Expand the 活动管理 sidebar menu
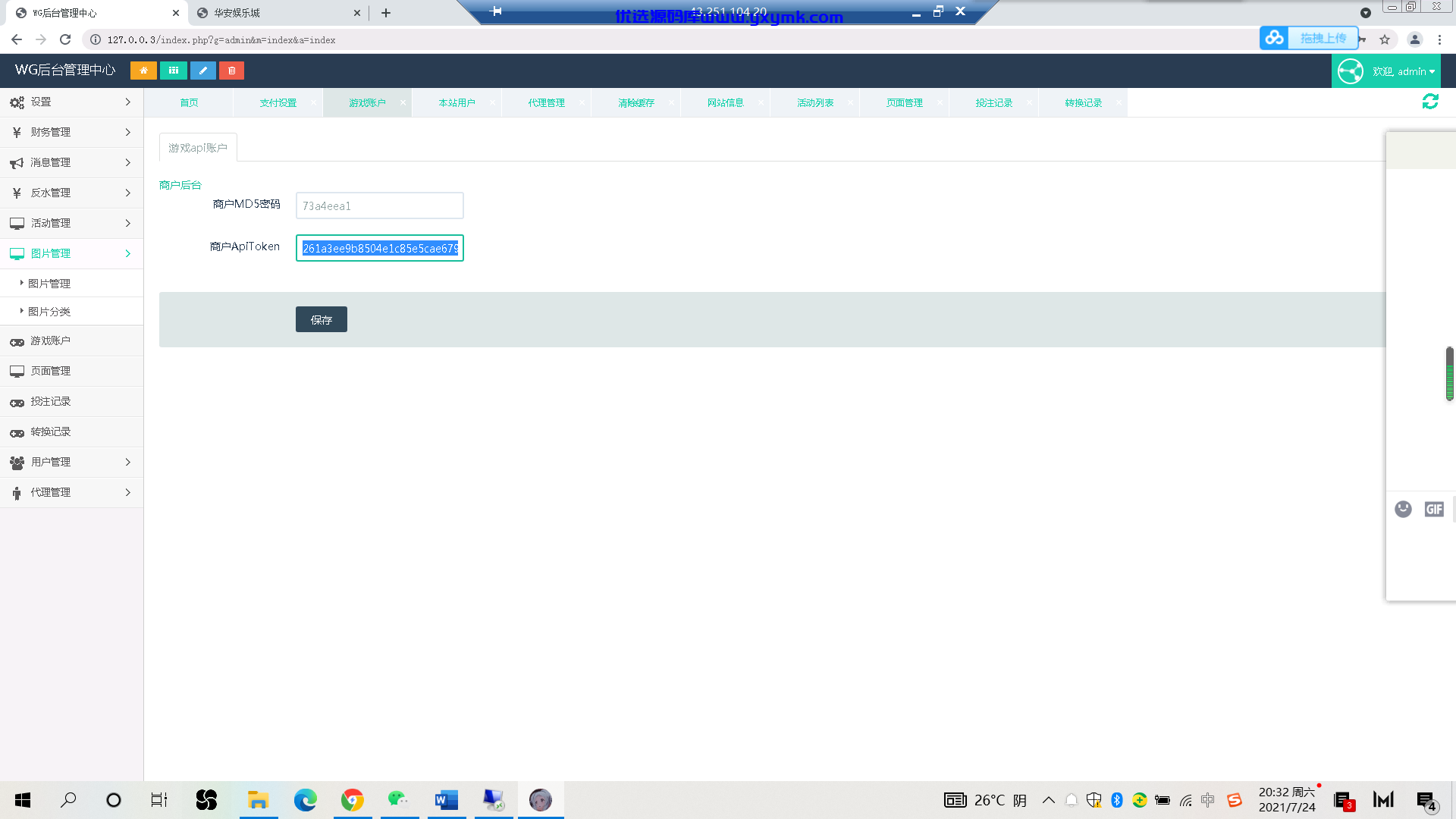The width and height of the screenshot is (1456, 819). [x=72, y=223]
